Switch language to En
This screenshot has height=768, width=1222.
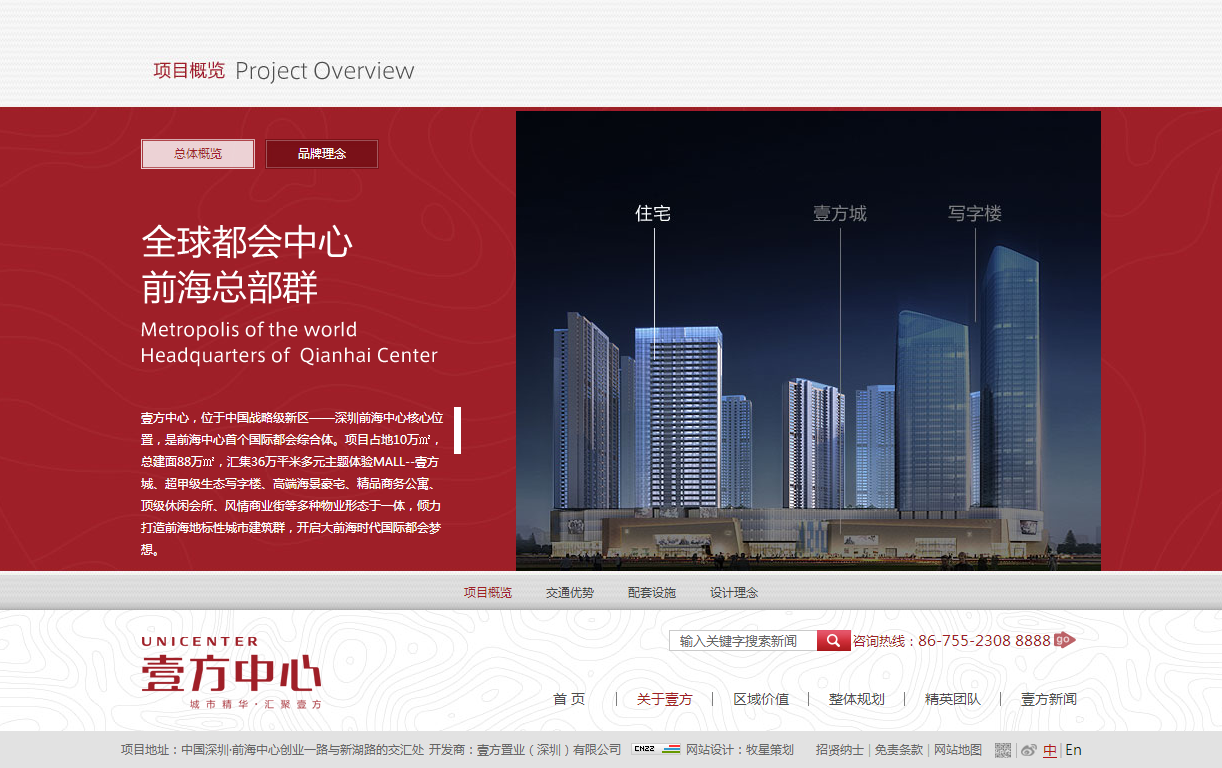pos(1073,749)
